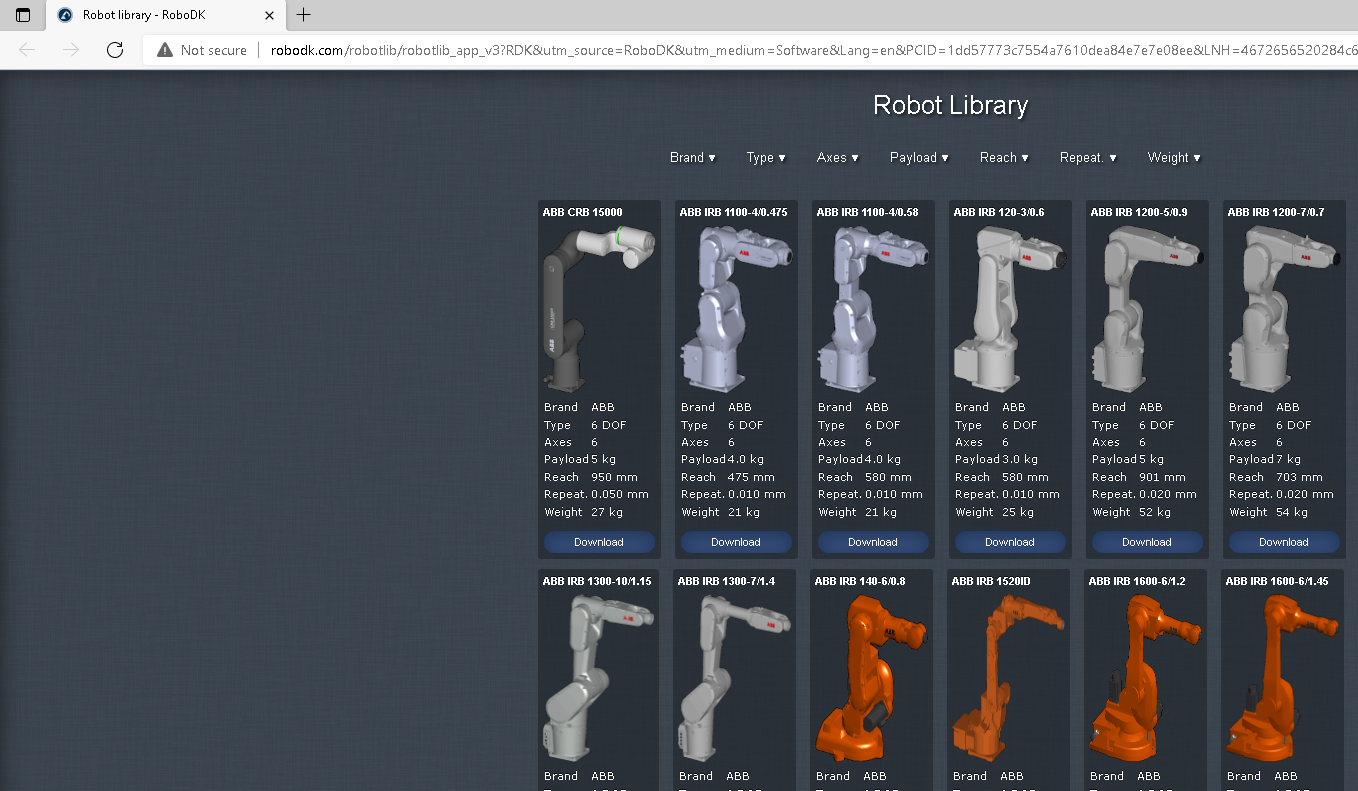The image size is (1358, 791).
Task: Open the Axes filter dropdown
Action: (838, 157)
